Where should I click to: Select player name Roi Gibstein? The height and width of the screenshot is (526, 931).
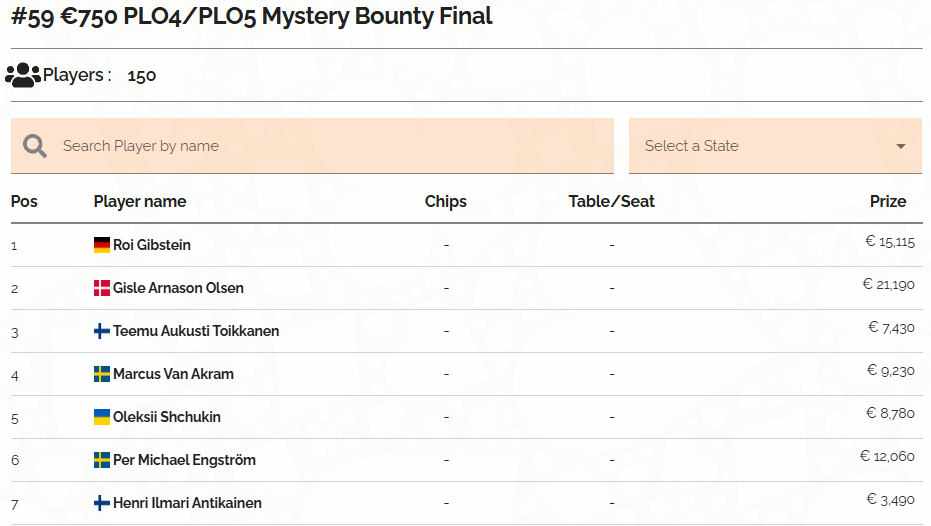point(152,245)
